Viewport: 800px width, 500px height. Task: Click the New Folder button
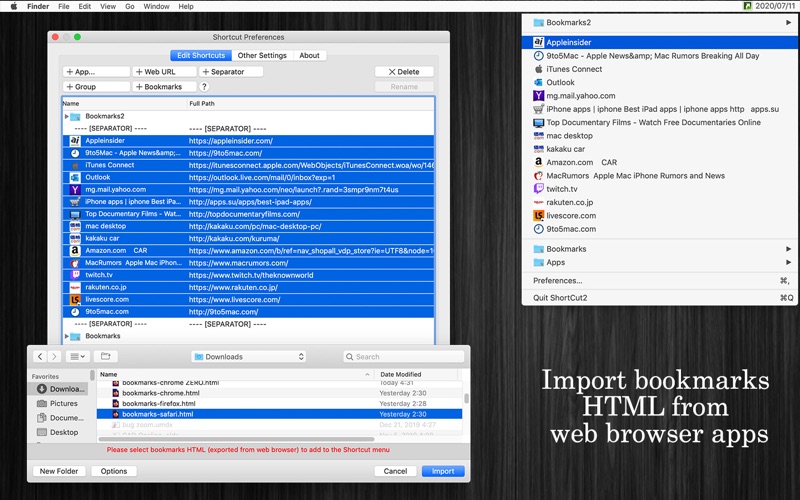point(59,471)
